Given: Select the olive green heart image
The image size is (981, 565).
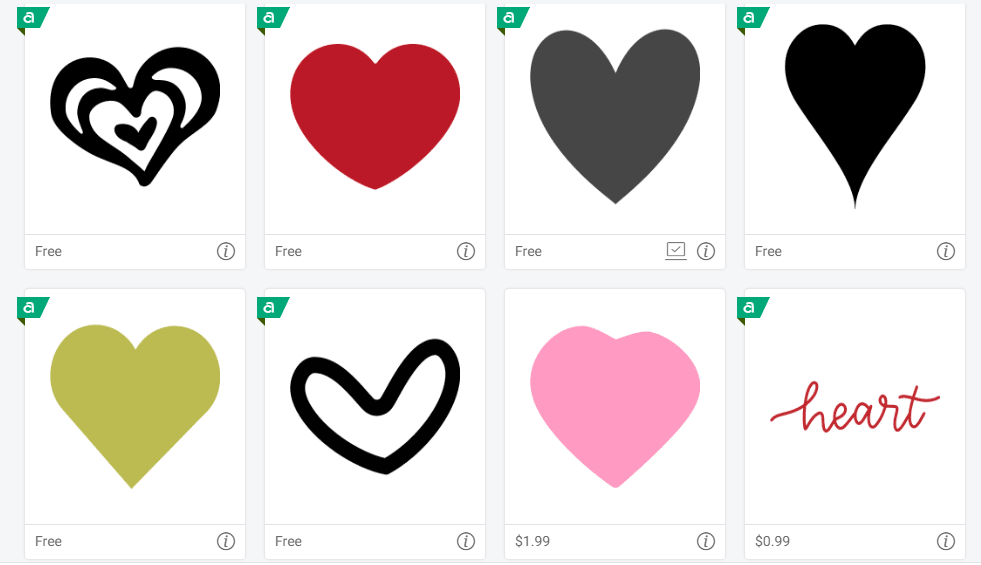Looking at the screenshot, I should (135, 406).
